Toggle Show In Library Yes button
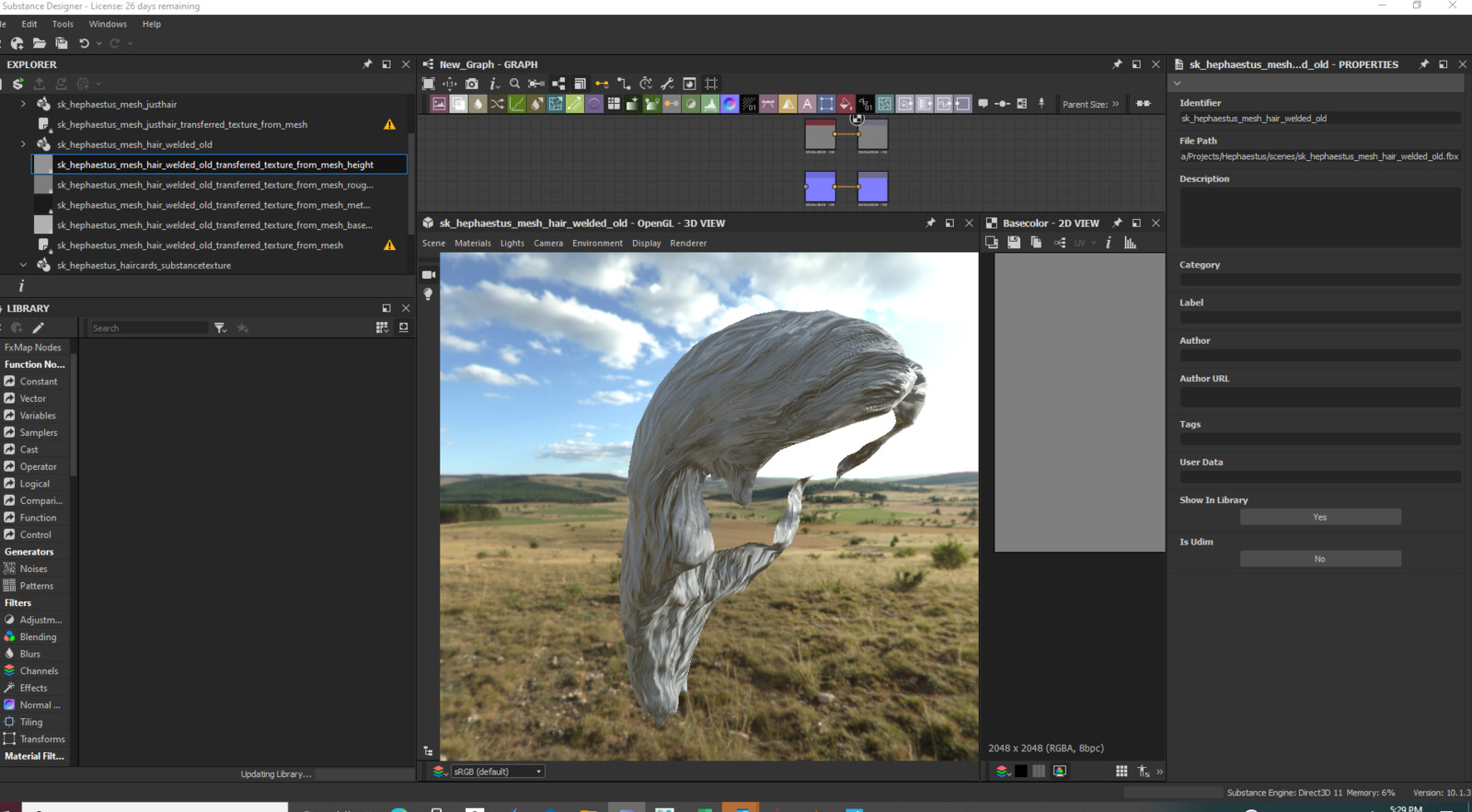Screen dimensions: 1472x812 [1319, 518]
